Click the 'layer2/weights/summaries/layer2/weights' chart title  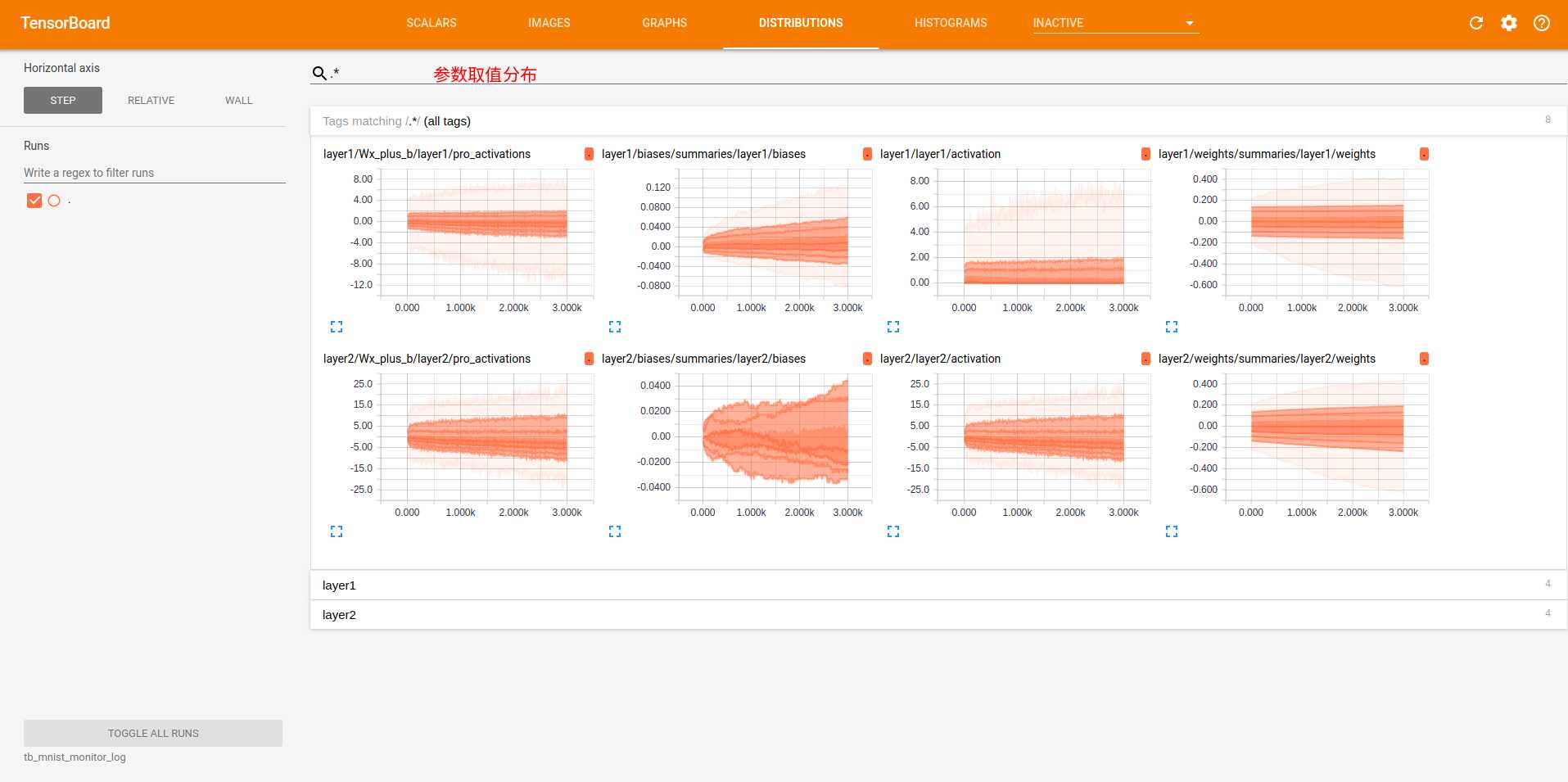click(1267, 359)
